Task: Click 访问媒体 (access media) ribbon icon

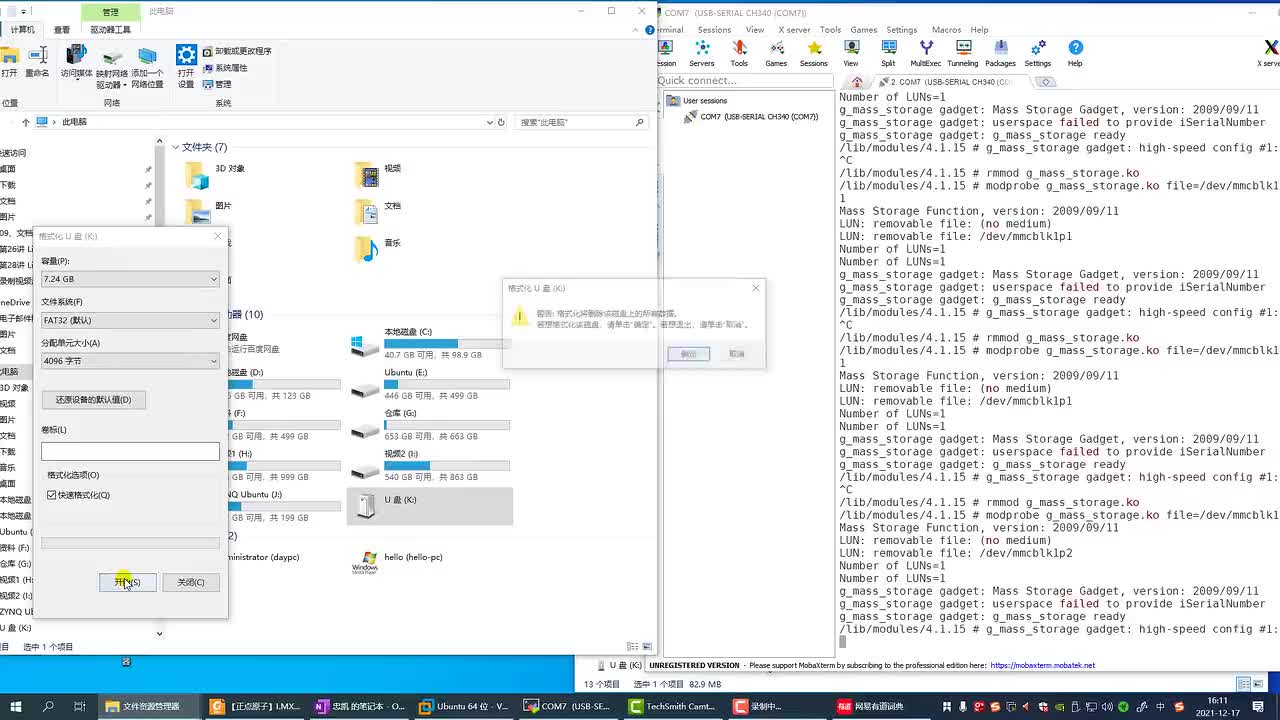Action: (x=77, y=62)
